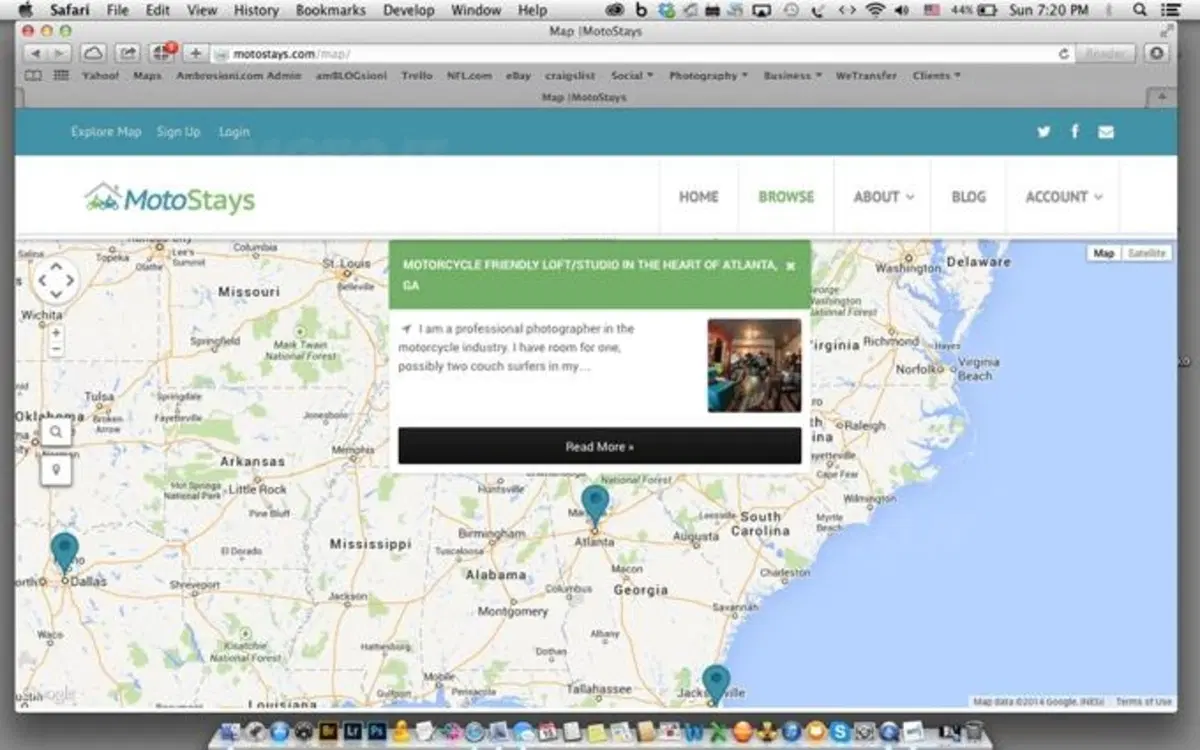Open Safari Bookmarks menu
1200x750 pixels.
coord(331,10)
